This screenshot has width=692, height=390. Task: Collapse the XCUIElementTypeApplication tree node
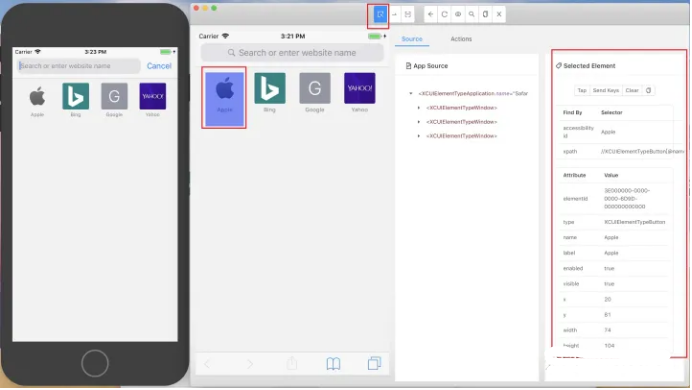tap(411, 93)
